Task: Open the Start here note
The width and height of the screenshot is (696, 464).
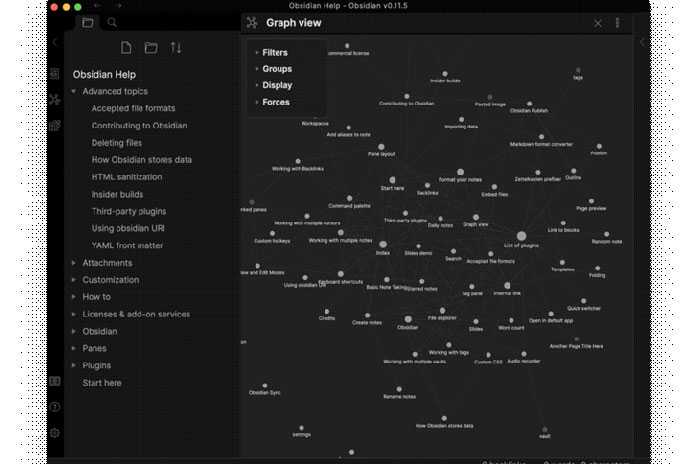Action: (102, 383)
